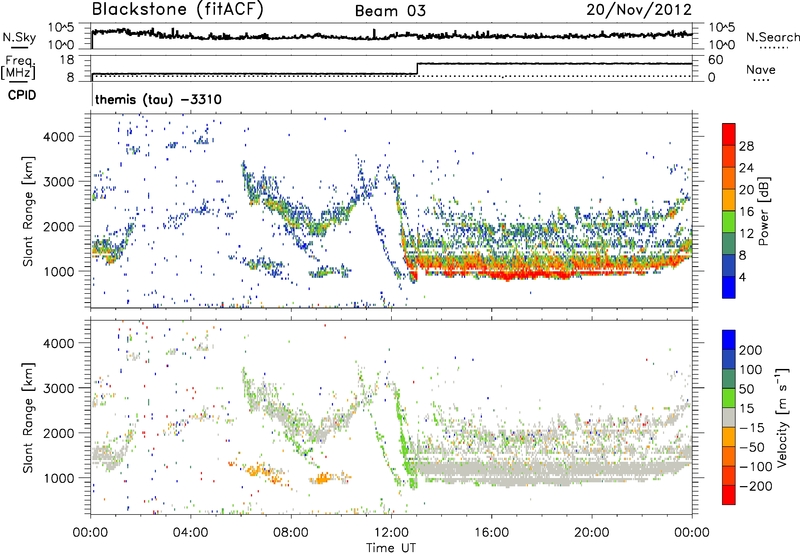
Task: Click the '15' velocity color bar label
Action: [746, 409]
